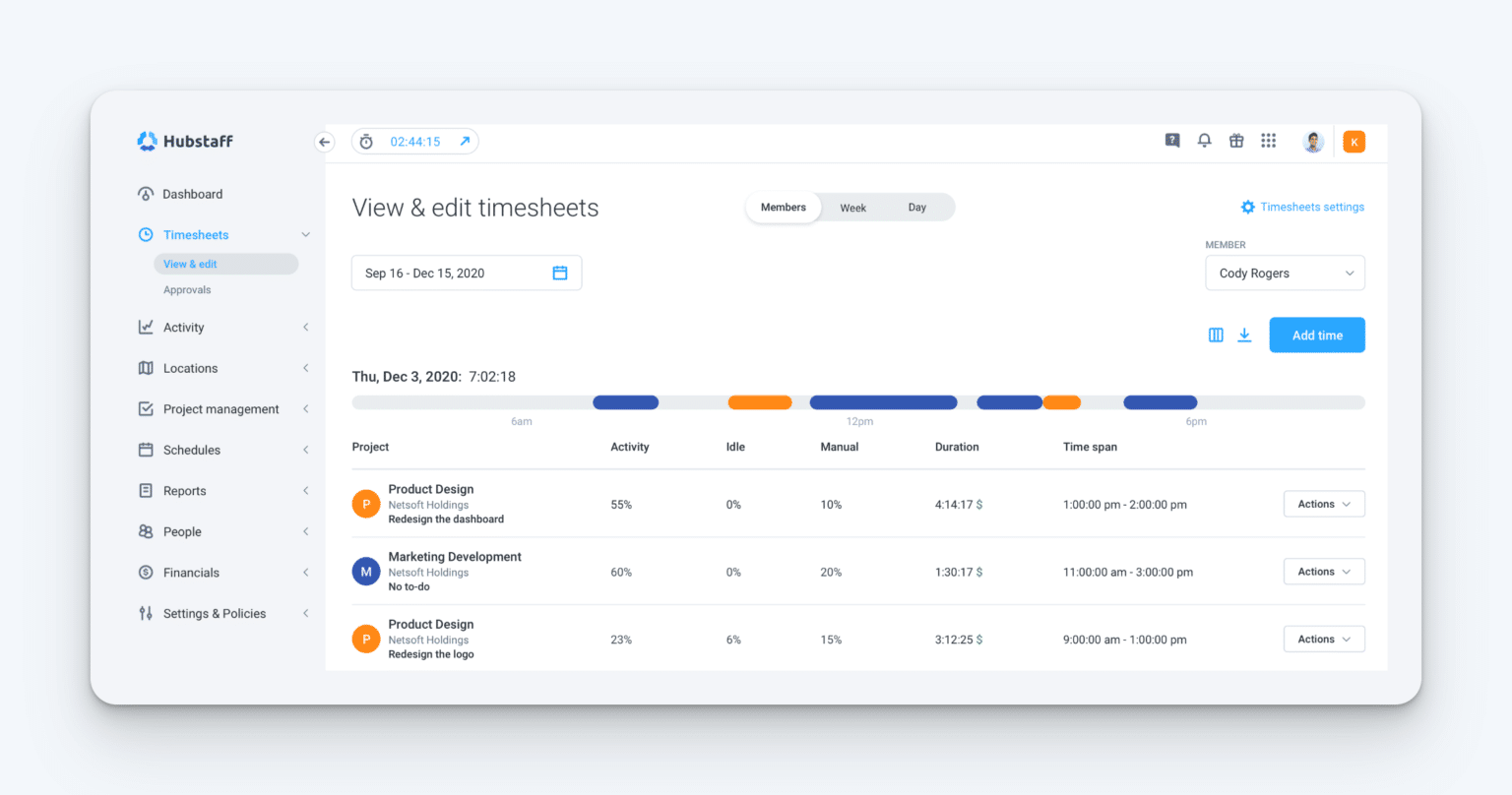The height and width of the screenshot is (795, 1512).
Task: Click the column layout icon above Add time
Action: 1216,335
